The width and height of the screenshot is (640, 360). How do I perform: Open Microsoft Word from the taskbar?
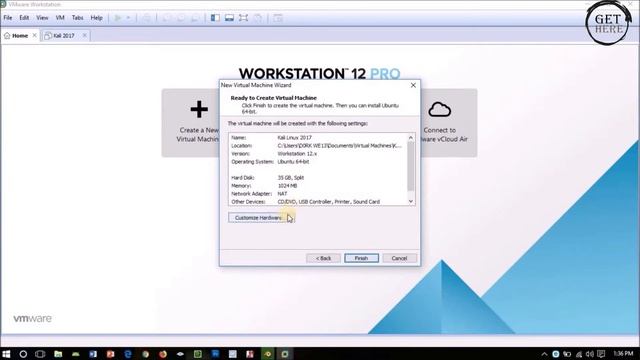[x=93, y=354]
